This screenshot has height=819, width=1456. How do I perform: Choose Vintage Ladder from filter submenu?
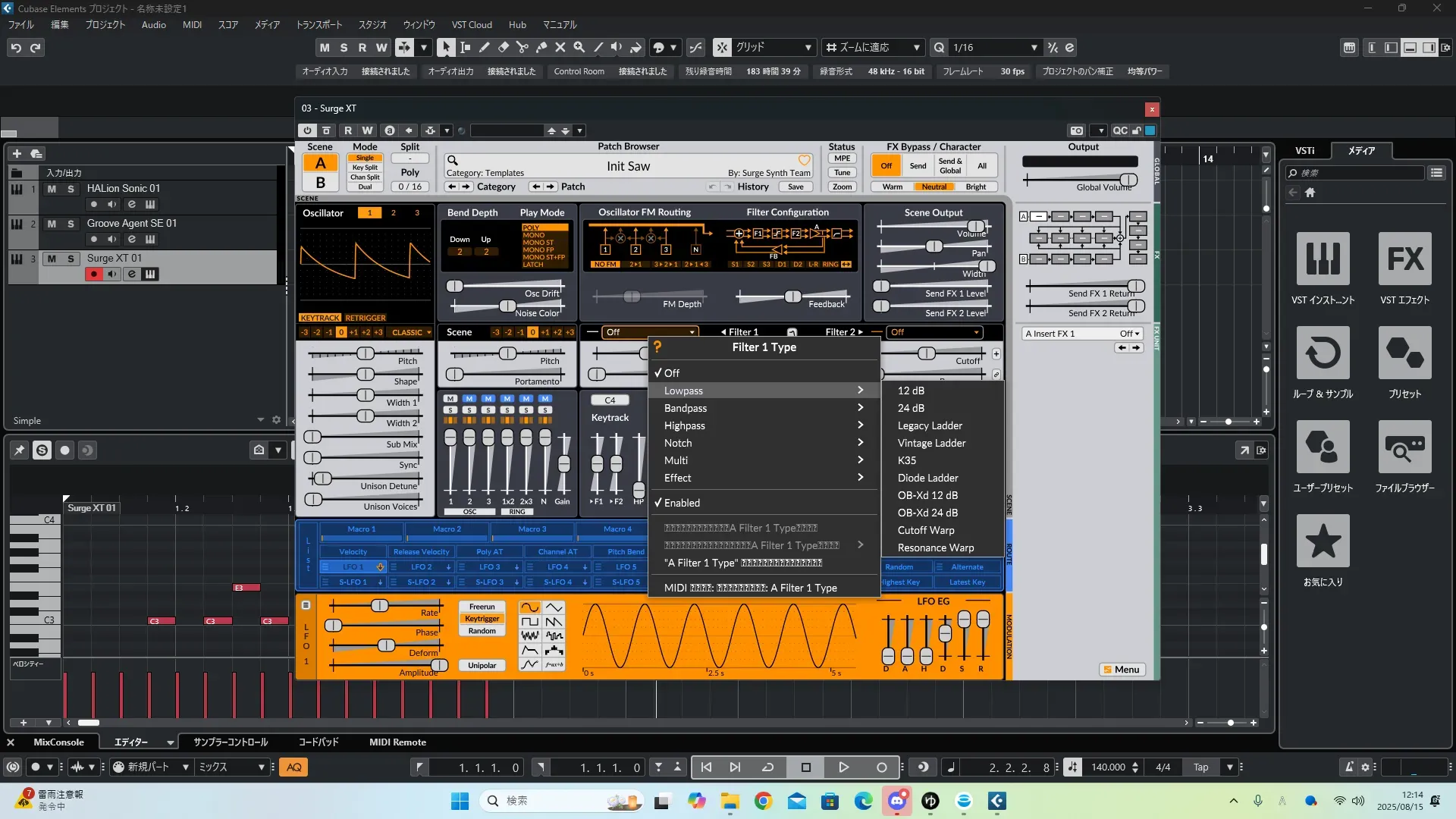[931, 443]
